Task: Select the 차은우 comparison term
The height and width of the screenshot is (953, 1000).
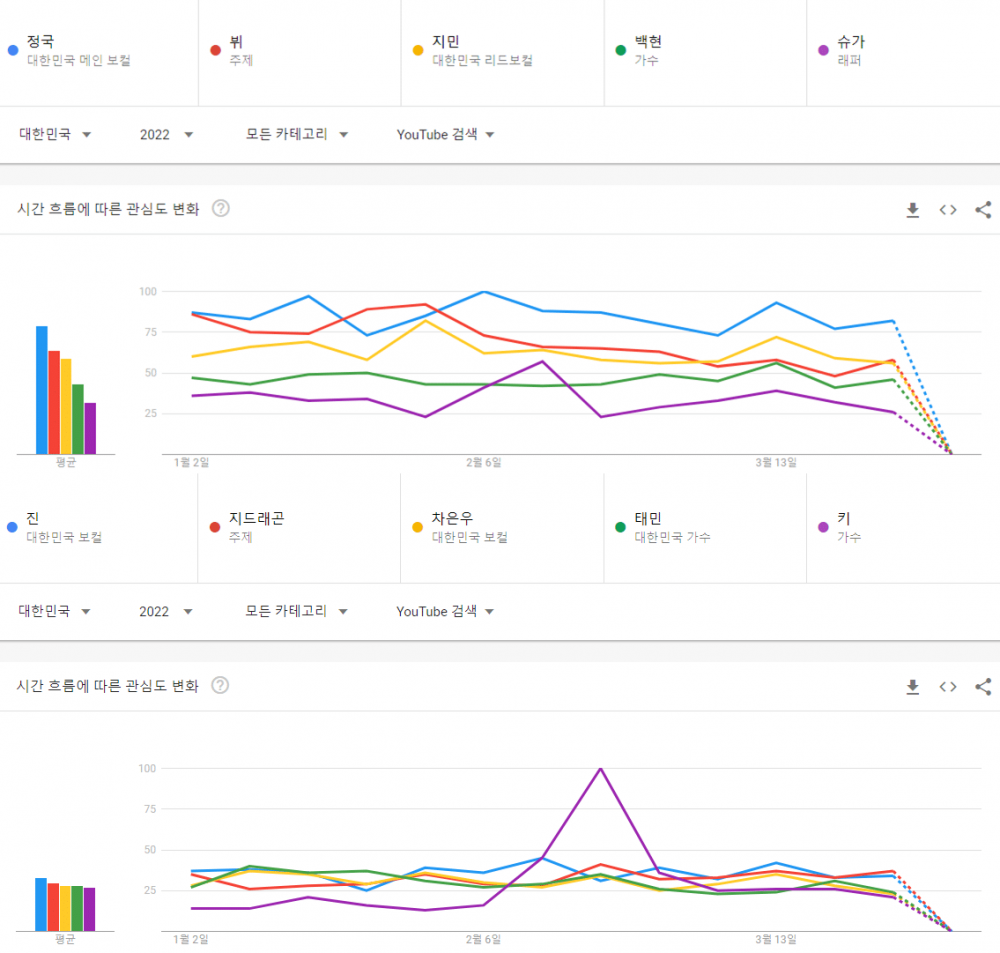Action: (452, 519)
